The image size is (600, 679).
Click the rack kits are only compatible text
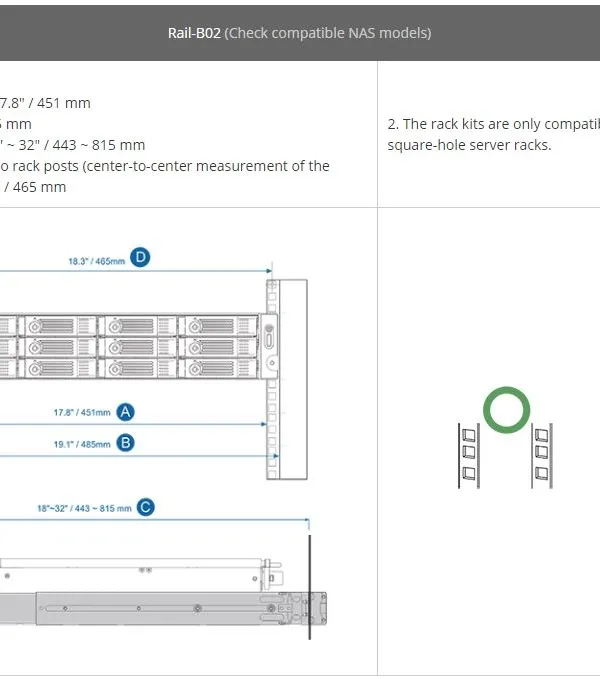pos(494,124)
